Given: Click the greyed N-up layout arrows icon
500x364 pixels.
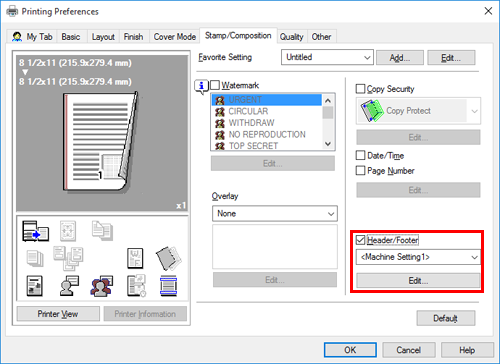Looking at the screenshot, I should (68, 230).
